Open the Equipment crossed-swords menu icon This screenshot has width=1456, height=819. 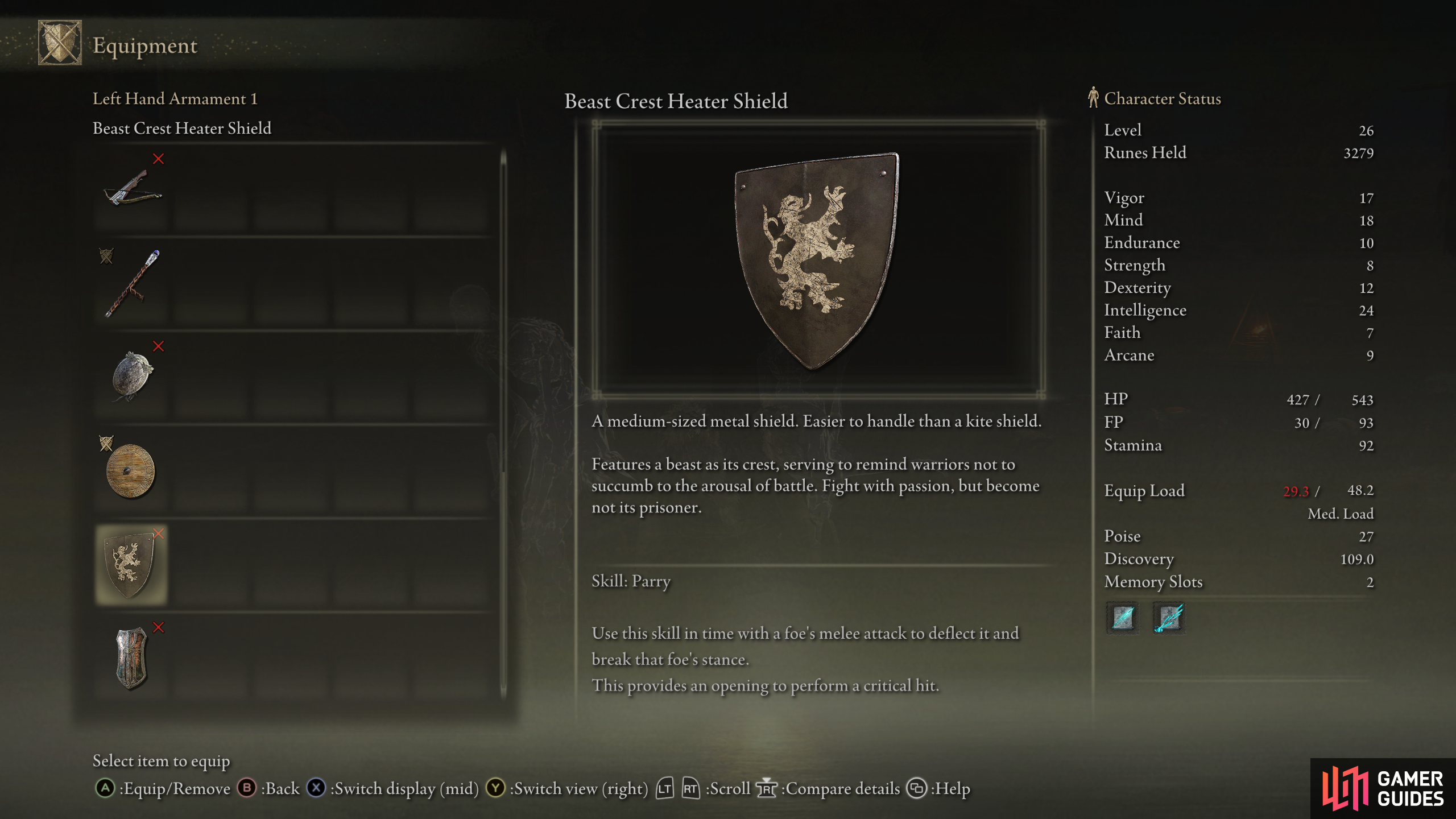(60, 43)
